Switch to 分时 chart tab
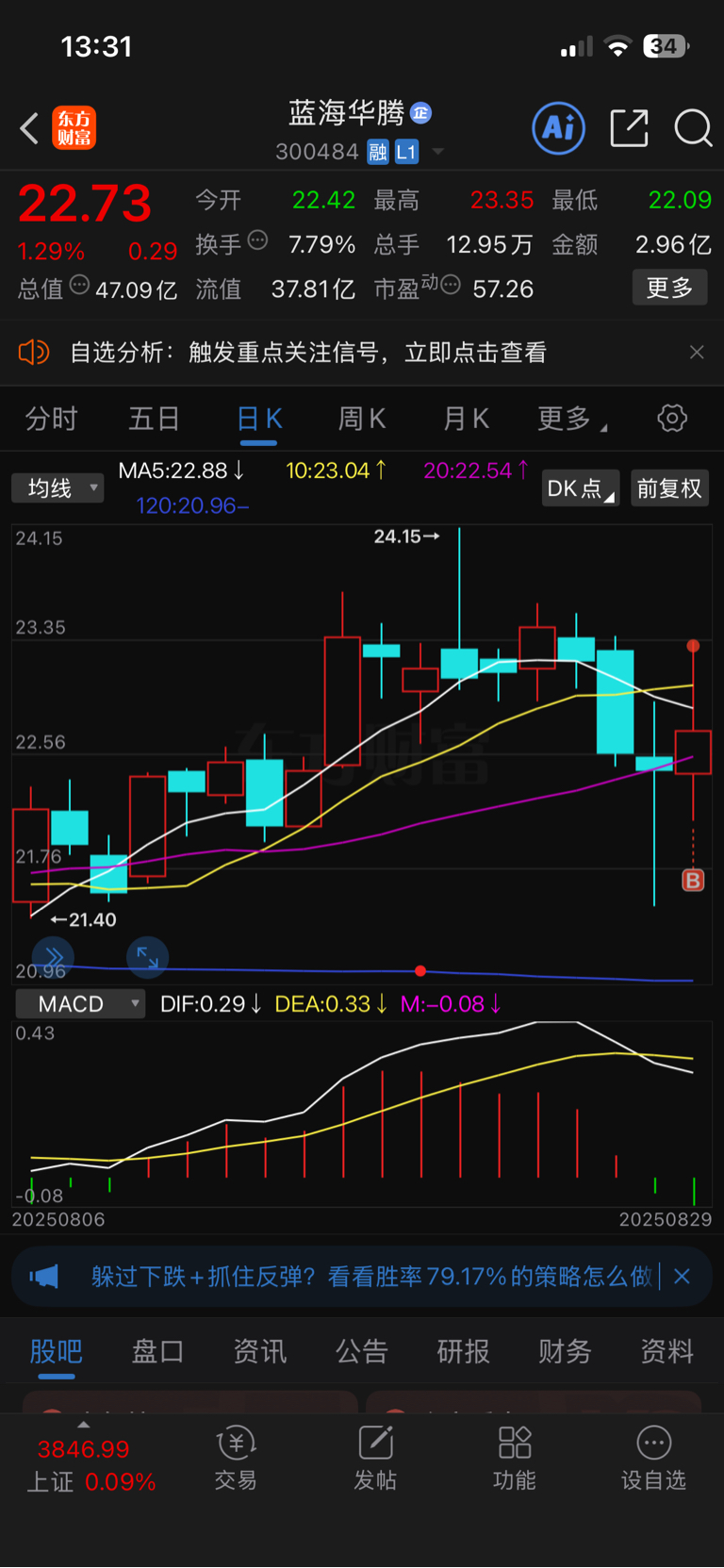The image size is (724, 1568). tap(51, 419)
